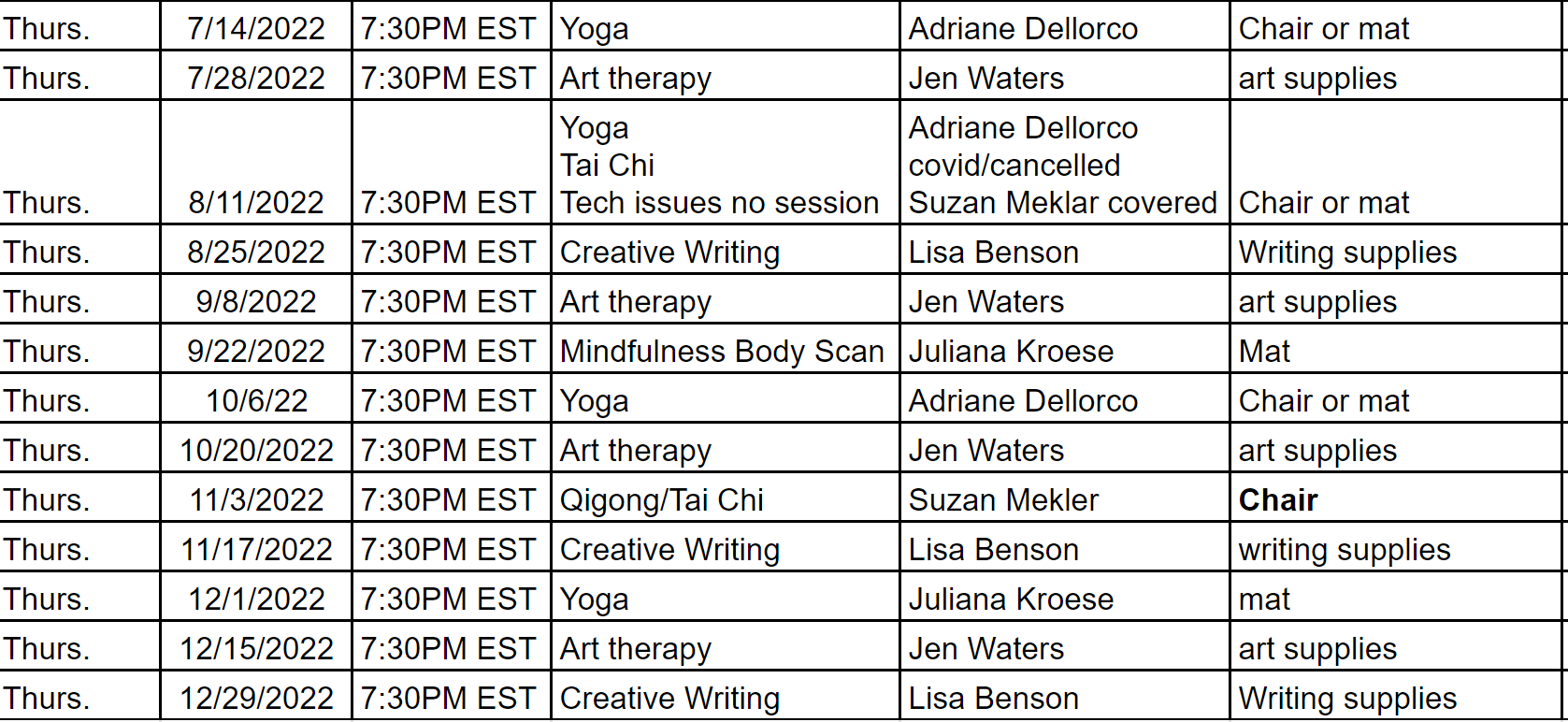
Task: Click the Suzan Mekler instructor cell
Action: (1003, 499)
